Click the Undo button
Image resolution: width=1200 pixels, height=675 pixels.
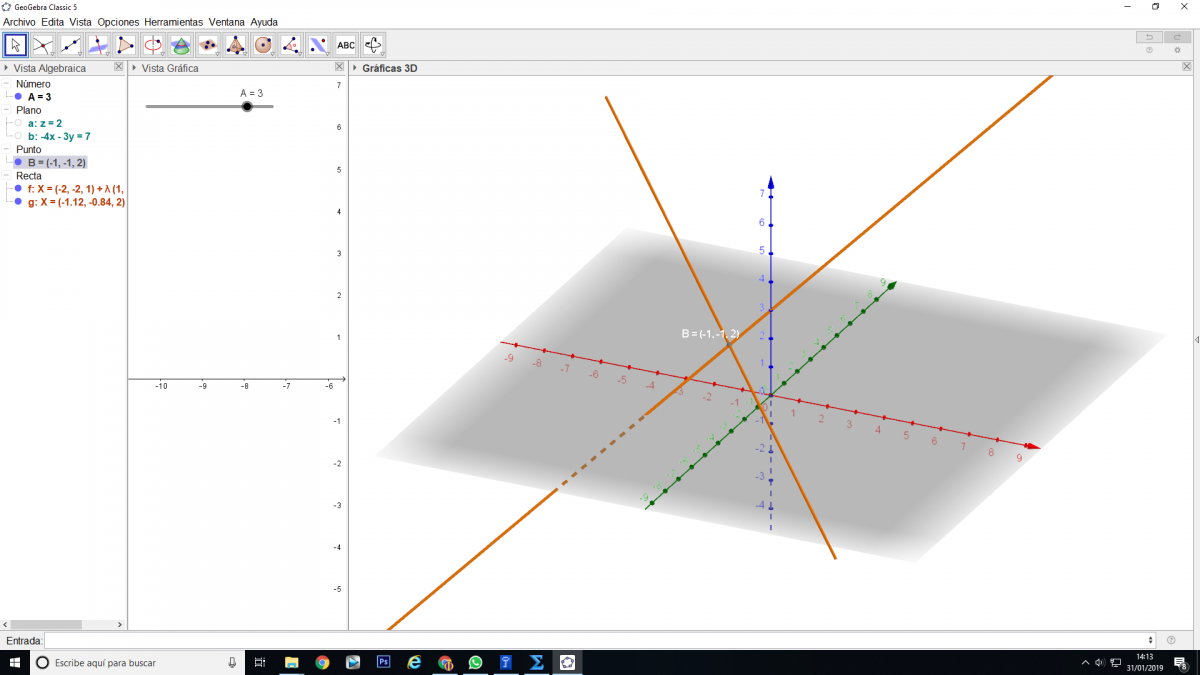[1149, 37]
